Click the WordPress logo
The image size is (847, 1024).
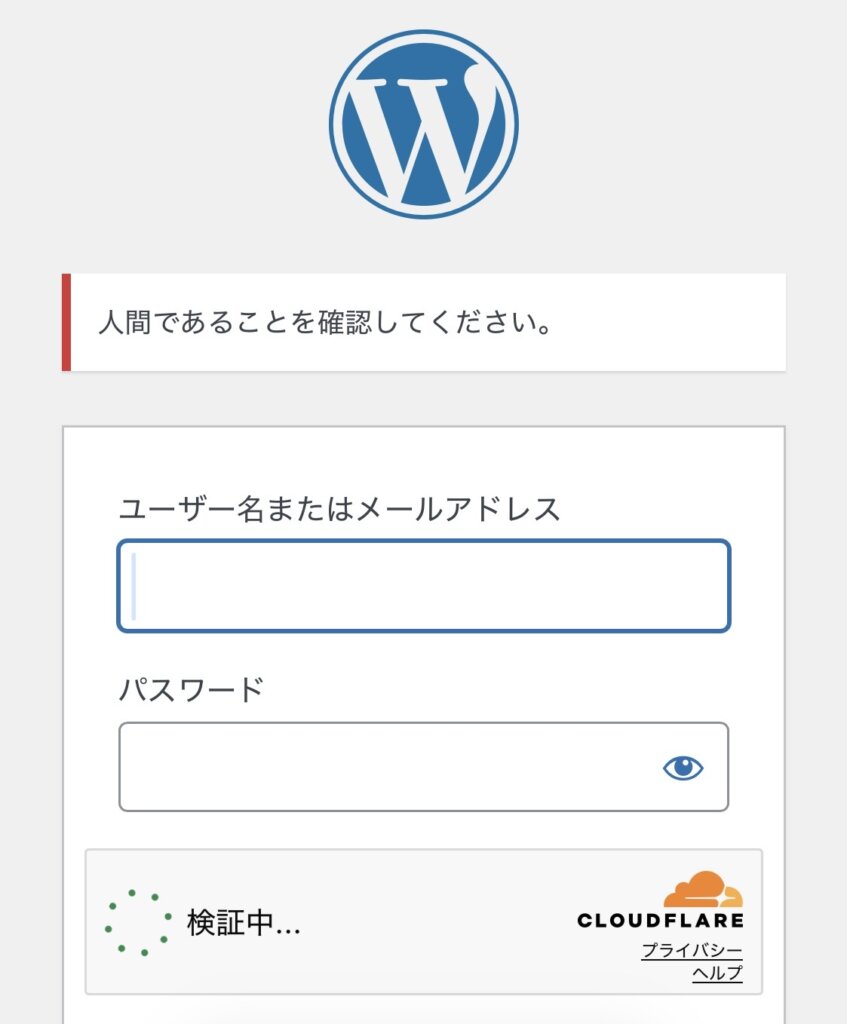[423, 125]
